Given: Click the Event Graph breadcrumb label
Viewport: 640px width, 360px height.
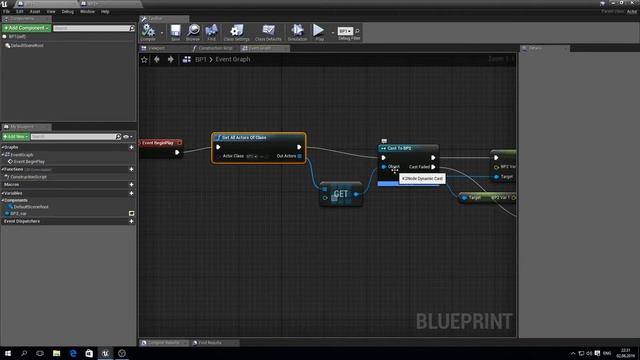Looking at the screenshot, I should click(x=233, y=60).
